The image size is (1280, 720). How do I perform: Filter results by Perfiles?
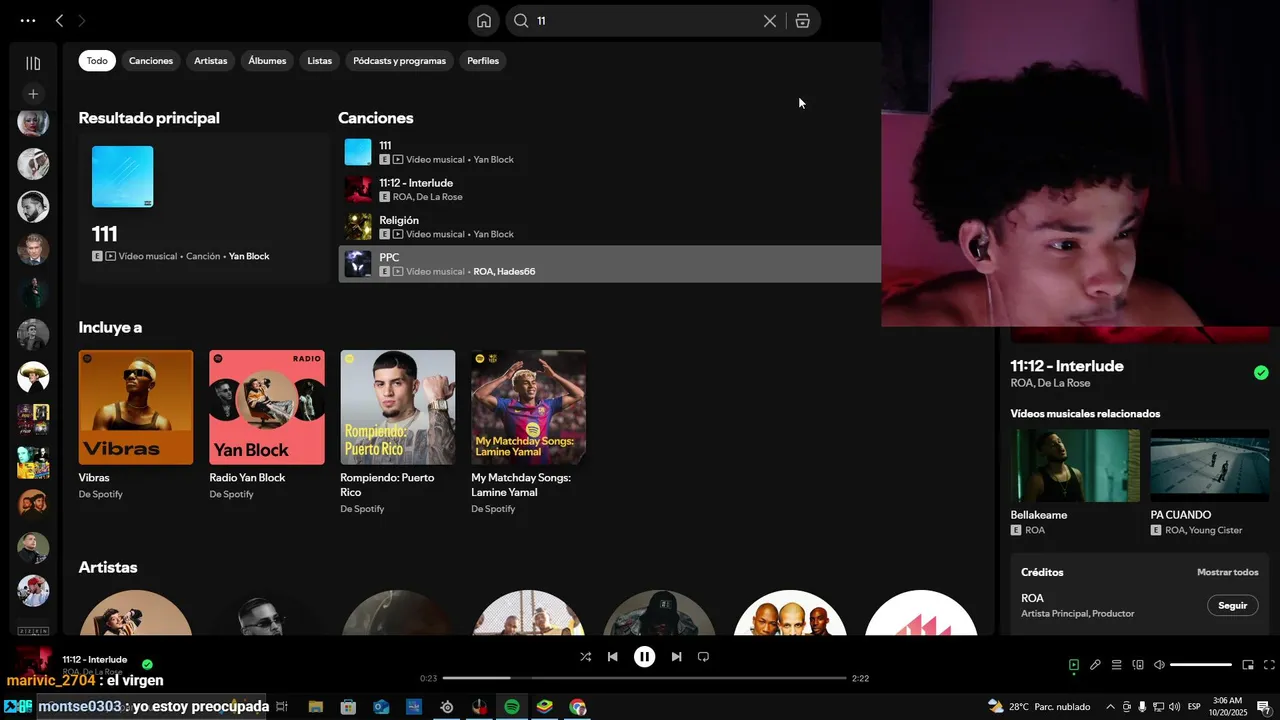click(x=483, y=61)
